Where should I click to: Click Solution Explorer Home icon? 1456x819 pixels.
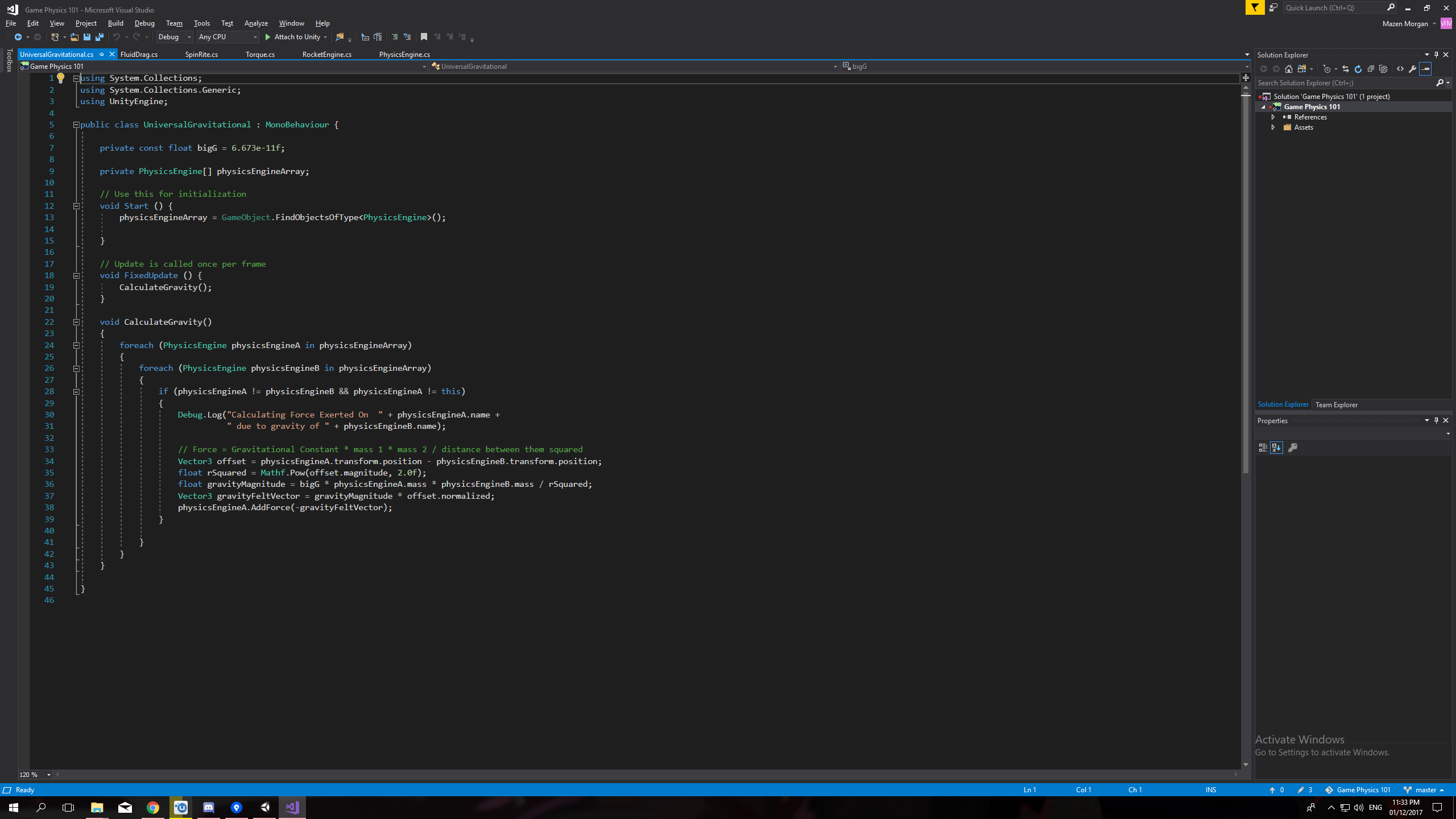[x=1289, y=69]
